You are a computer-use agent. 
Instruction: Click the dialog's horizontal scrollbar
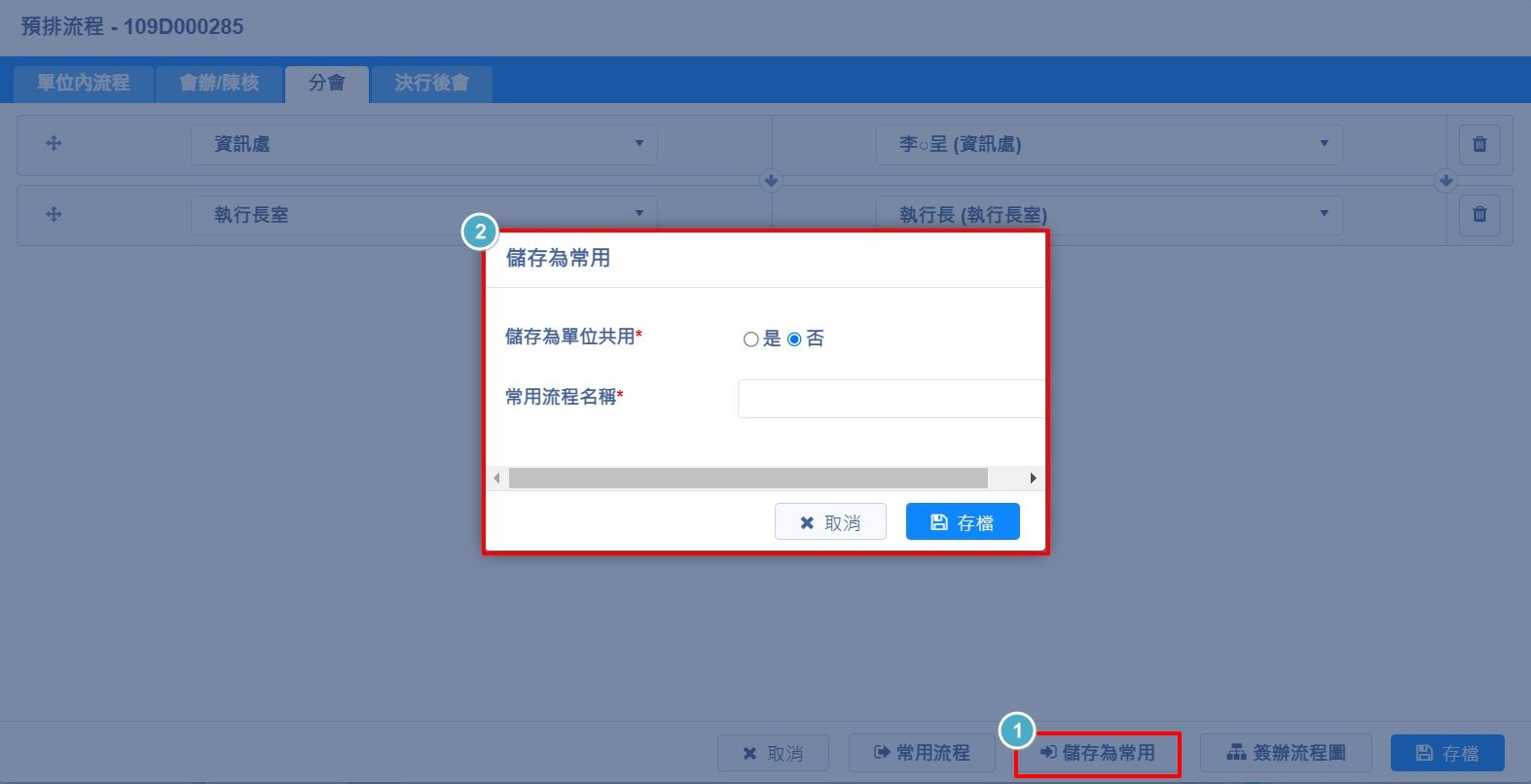pyautogui.click(x=747, y=478)
